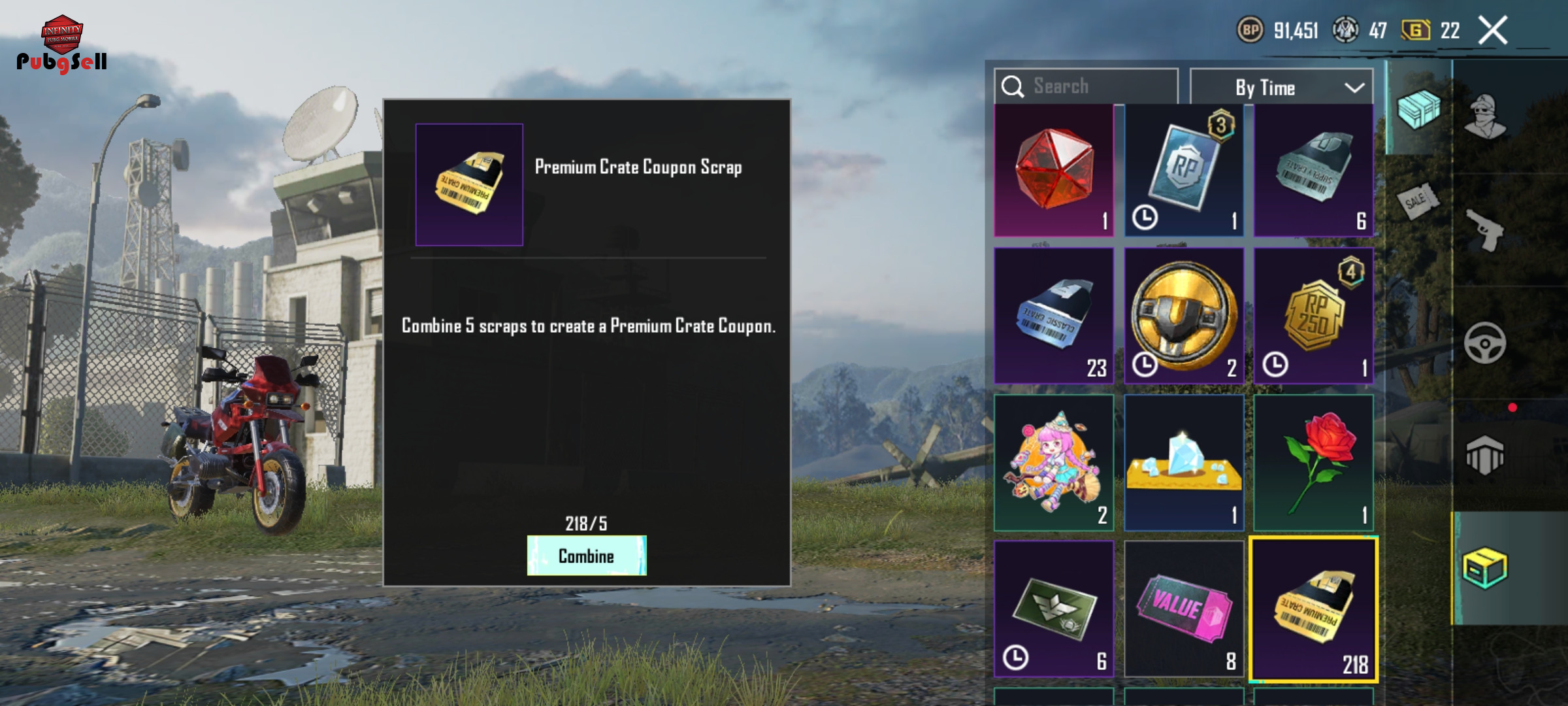The height and width of the screenshot is (706, 1568).
Task: Close the inventory with X button
Action: 1493,30
